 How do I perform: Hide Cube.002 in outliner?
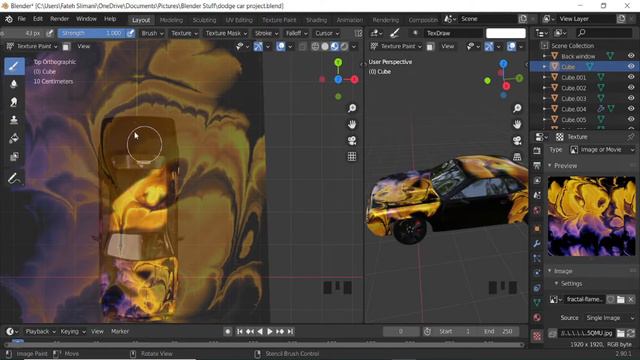(631, 88)
